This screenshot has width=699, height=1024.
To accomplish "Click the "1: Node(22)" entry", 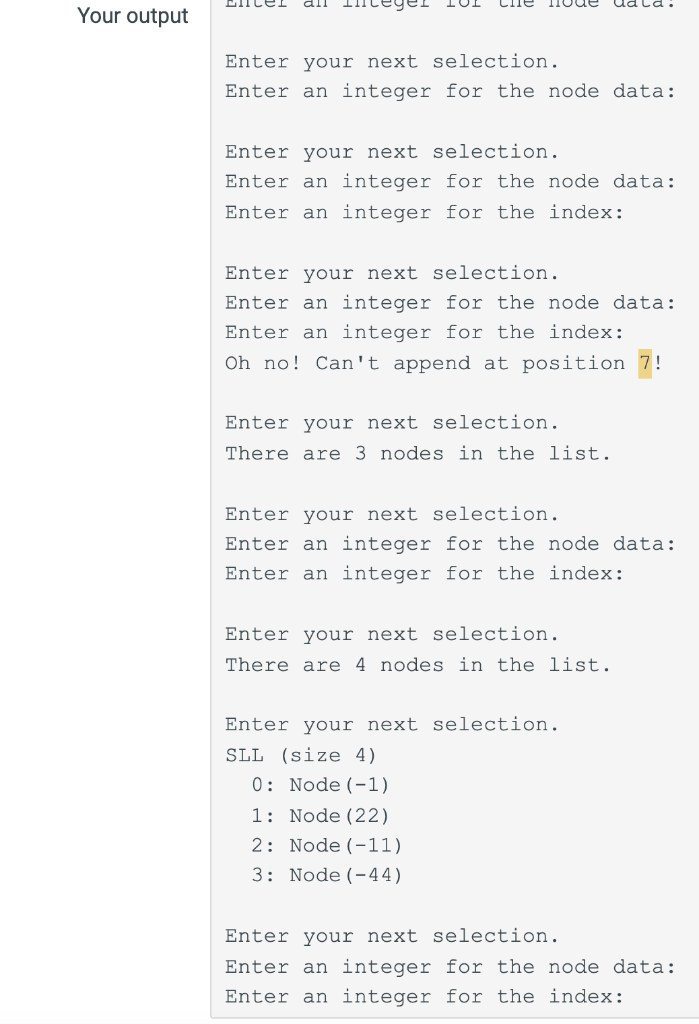I will [x=321, y=816].
